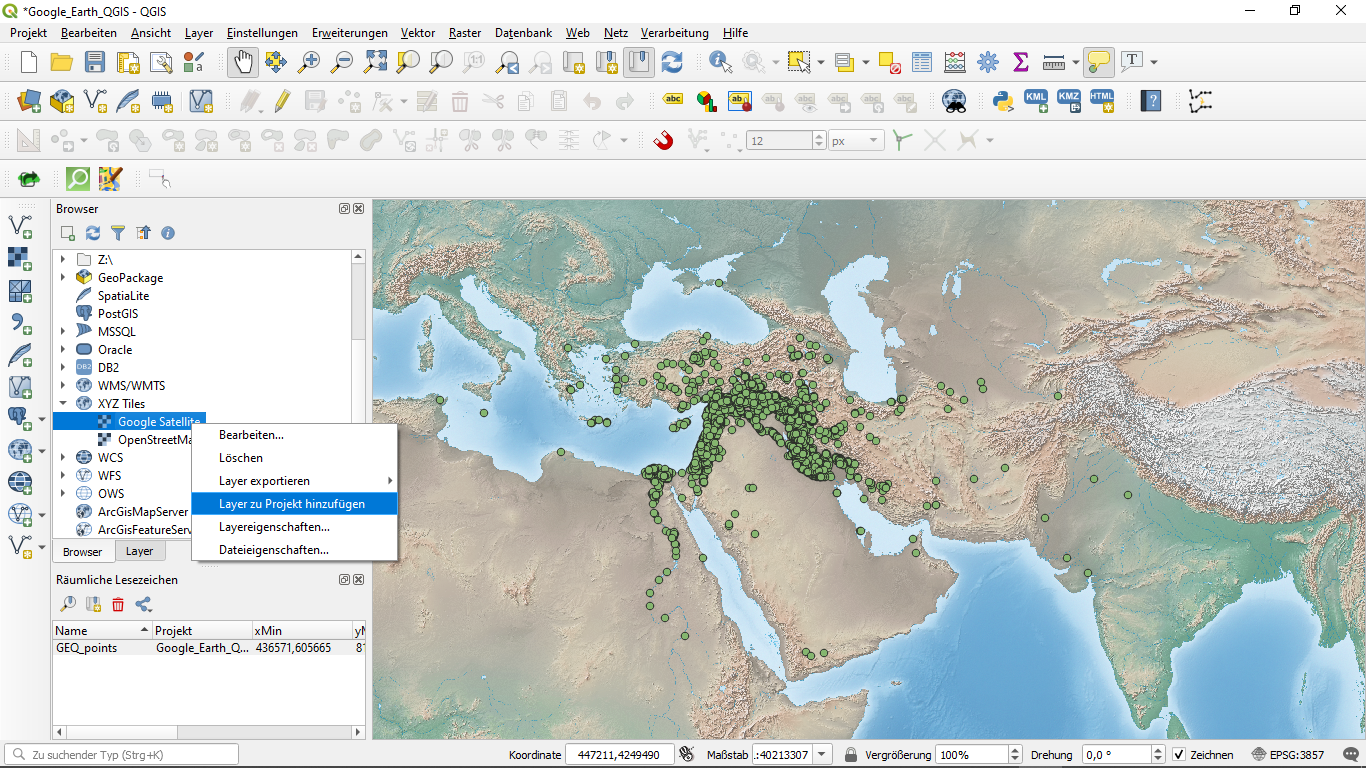The height and width of the screenshot is (768, 1366).
Task: Switch to the Layer panel tab
Action: pyautogui.click(x=139, y=551)
